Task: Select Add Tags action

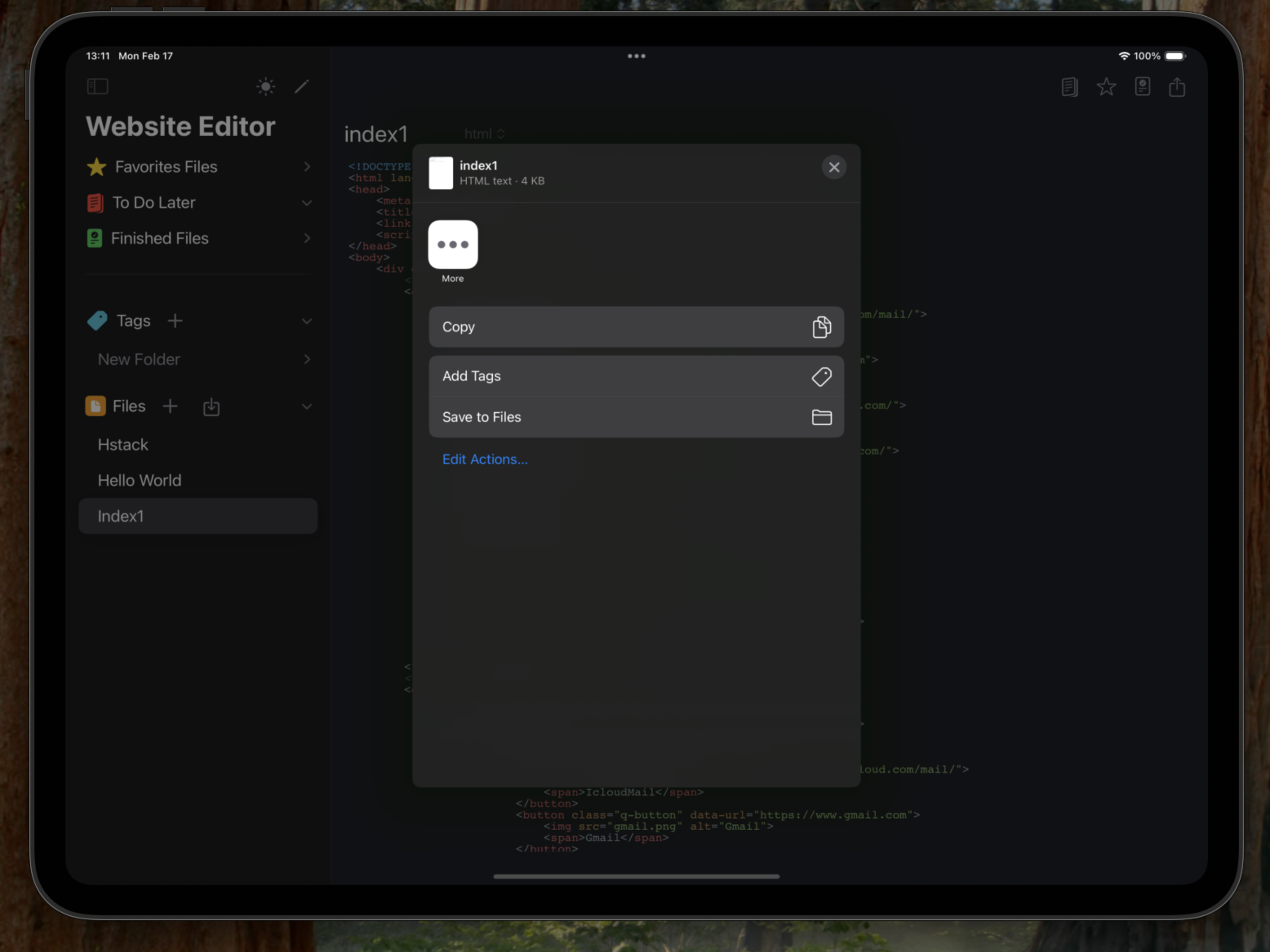Action: click(x=636, y=376)
